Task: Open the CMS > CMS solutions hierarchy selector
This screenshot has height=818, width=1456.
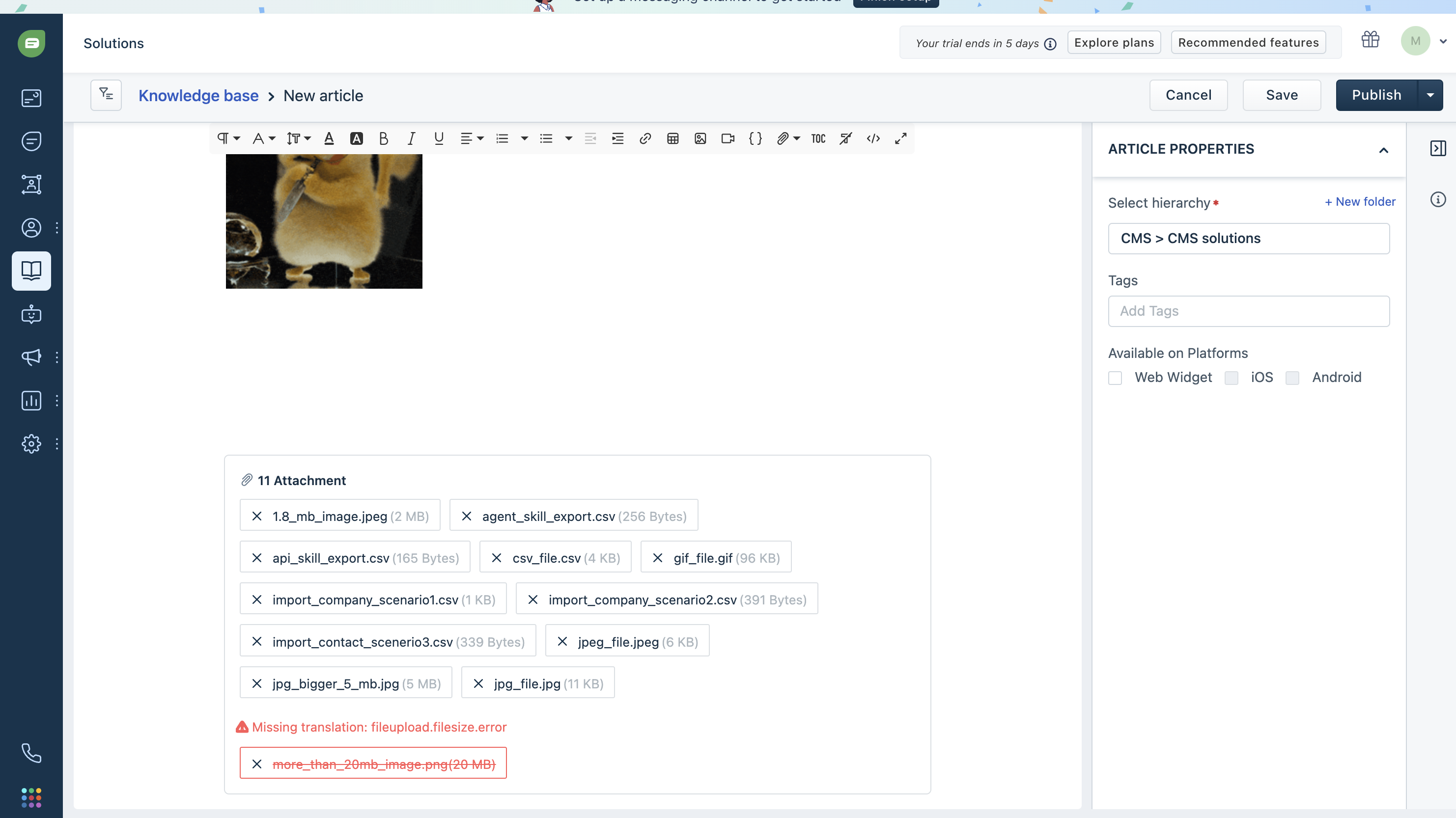Action: pyautogui.click(x=1249, y=239)
